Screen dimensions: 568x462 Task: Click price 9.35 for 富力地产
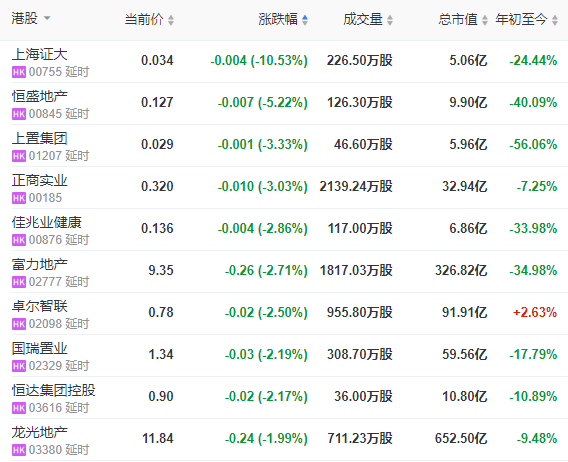161,270
